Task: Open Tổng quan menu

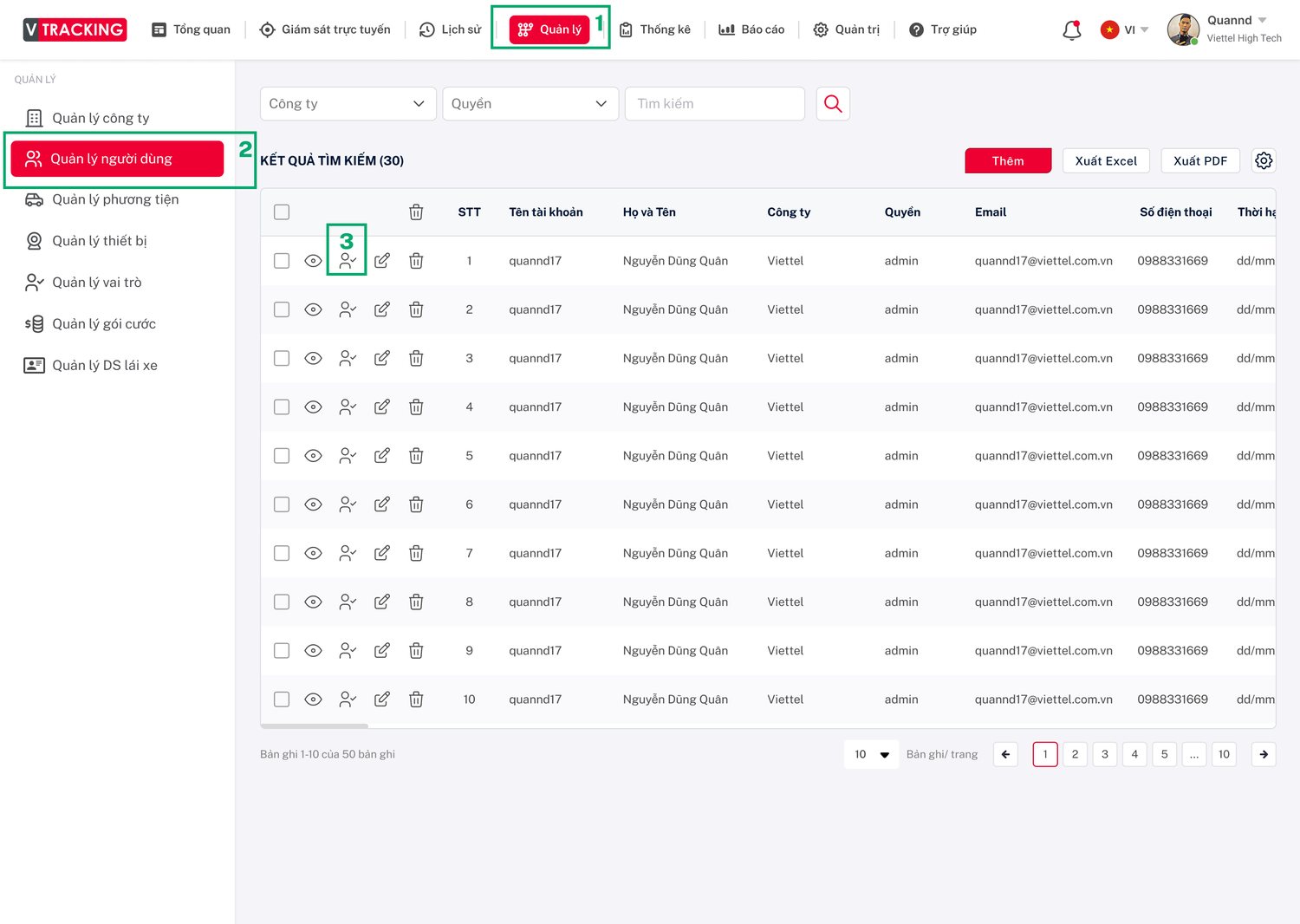Action: 191,29
